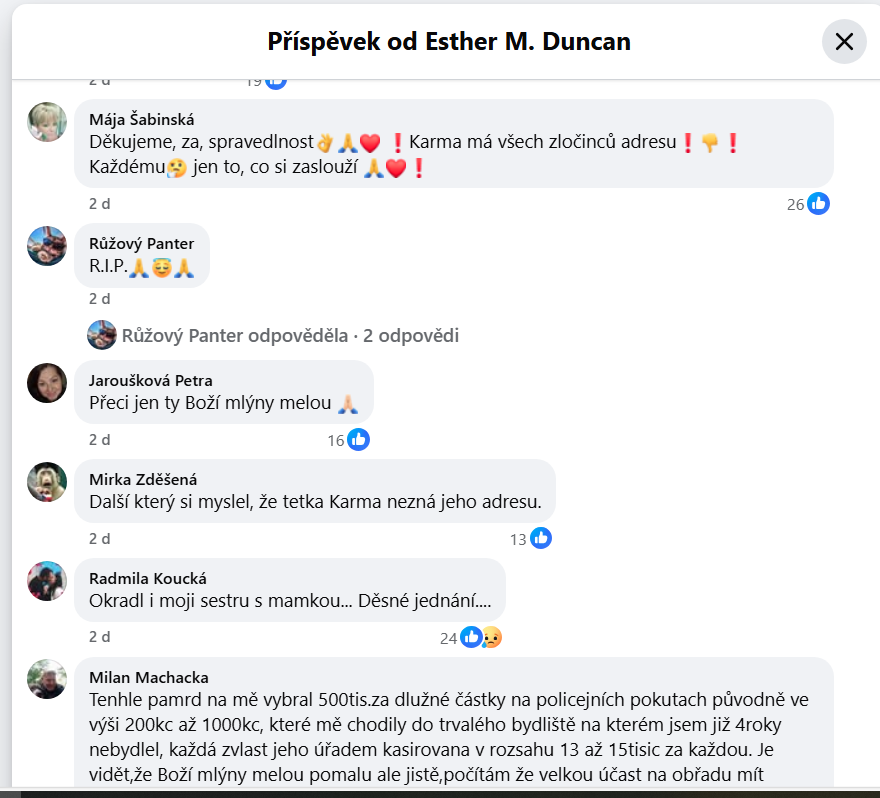Close the Esther M. Duncan post dialog
880x798 pixels.
pos(844,42)
